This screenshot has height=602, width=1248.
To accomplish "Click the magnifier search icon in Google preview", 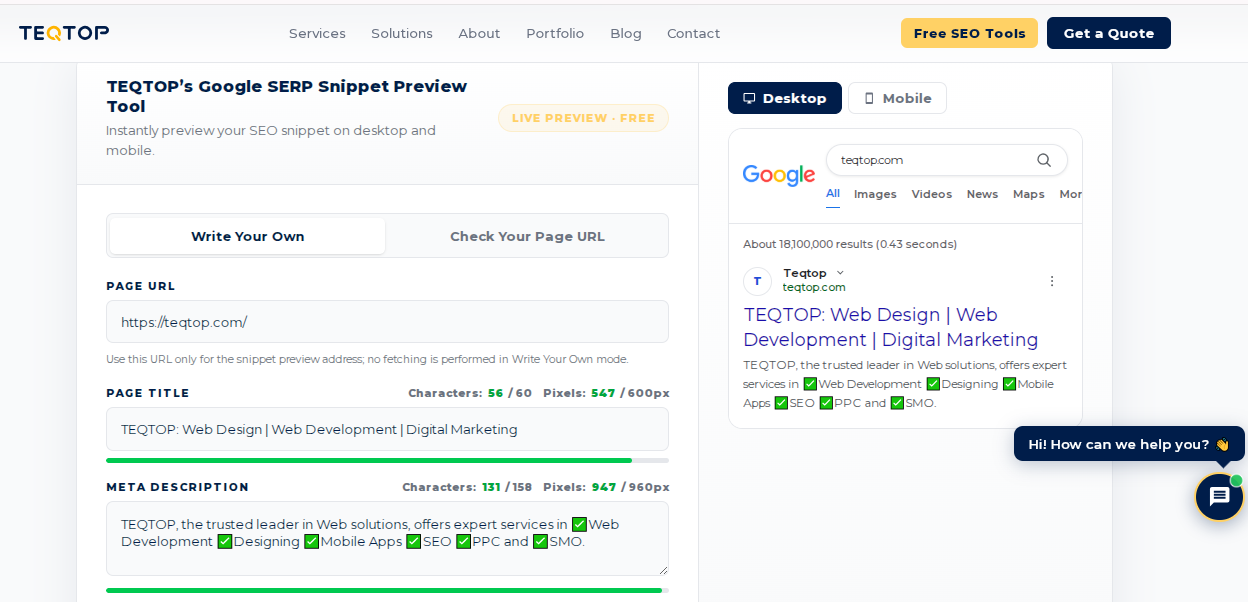I will tap(1044, 160).
